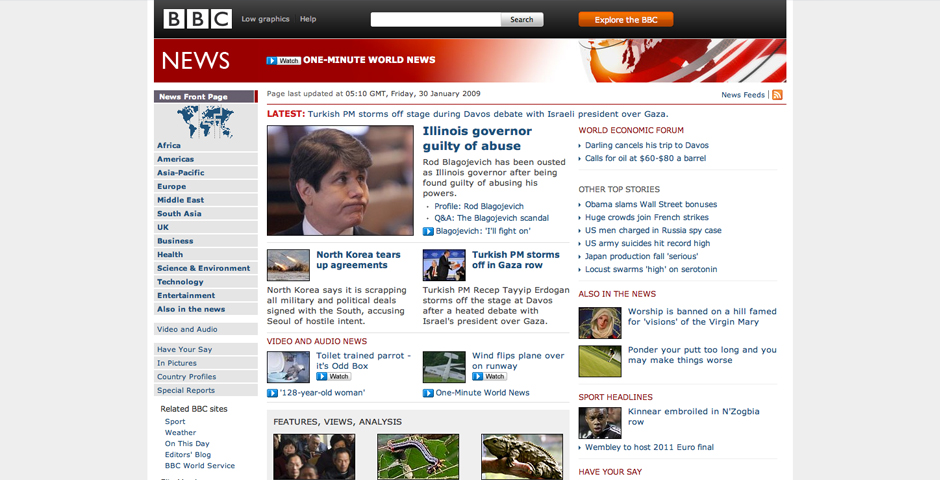Click the BBC logo in the header
Viewport: 940px width, 480px height.
(x=197, y=19)
